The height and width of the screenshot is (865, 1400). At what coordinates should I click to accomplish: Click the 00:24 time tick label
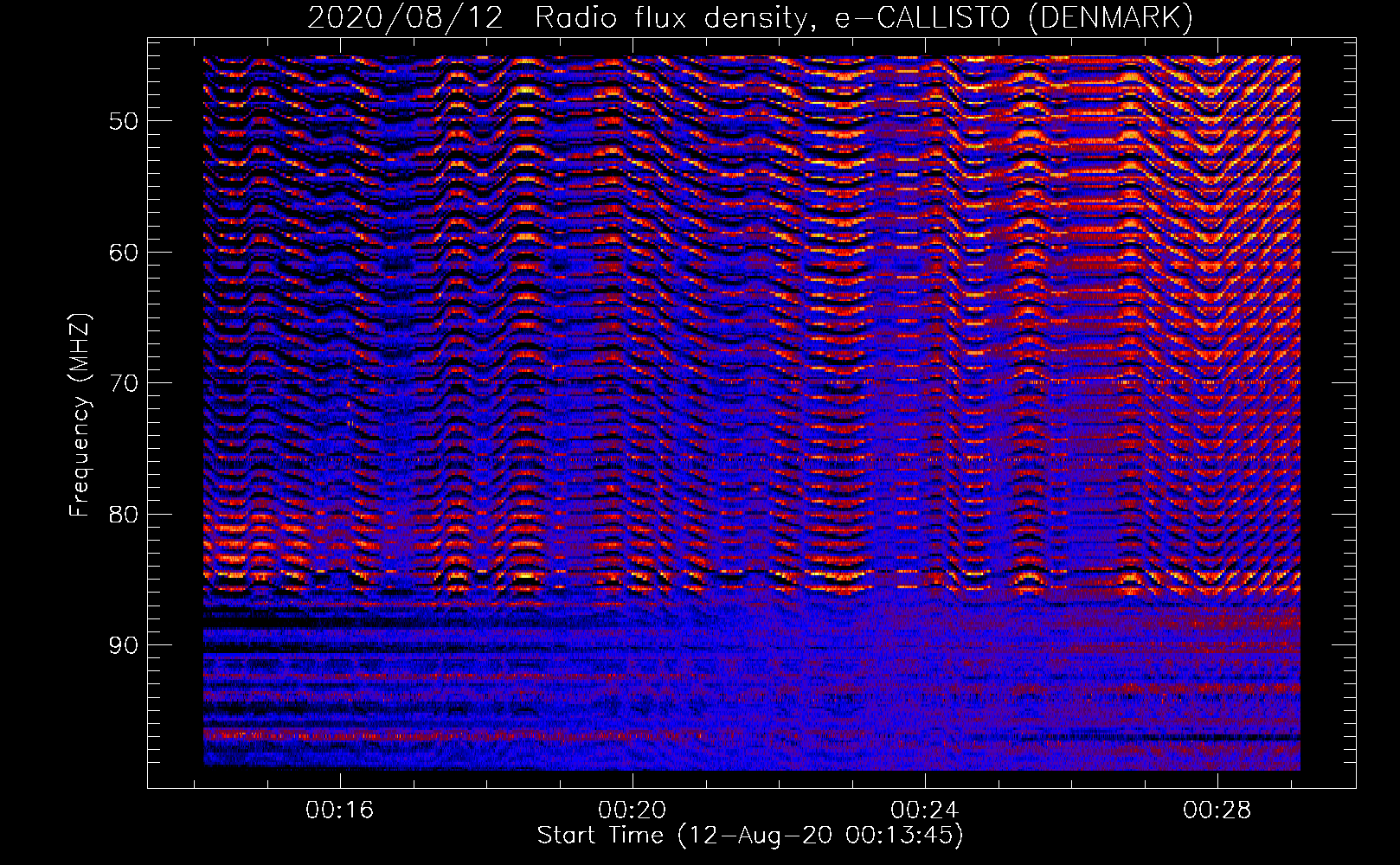924,811
